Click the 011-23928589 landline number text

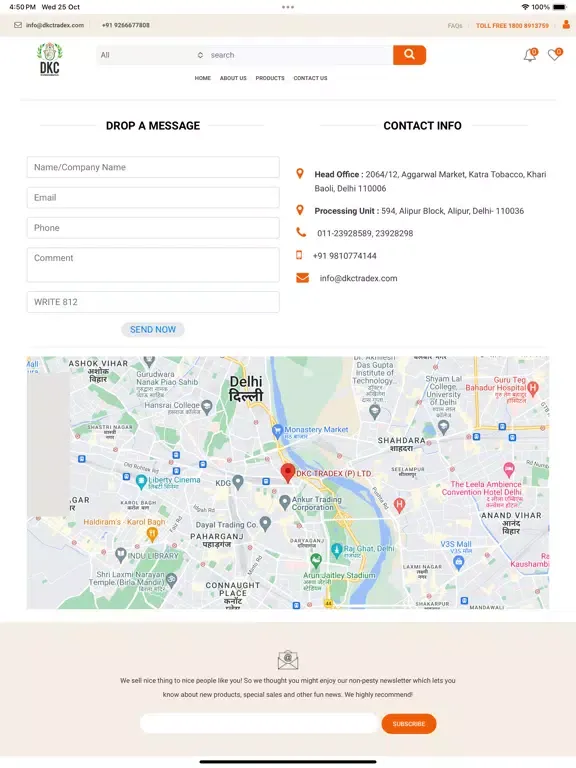344,233
